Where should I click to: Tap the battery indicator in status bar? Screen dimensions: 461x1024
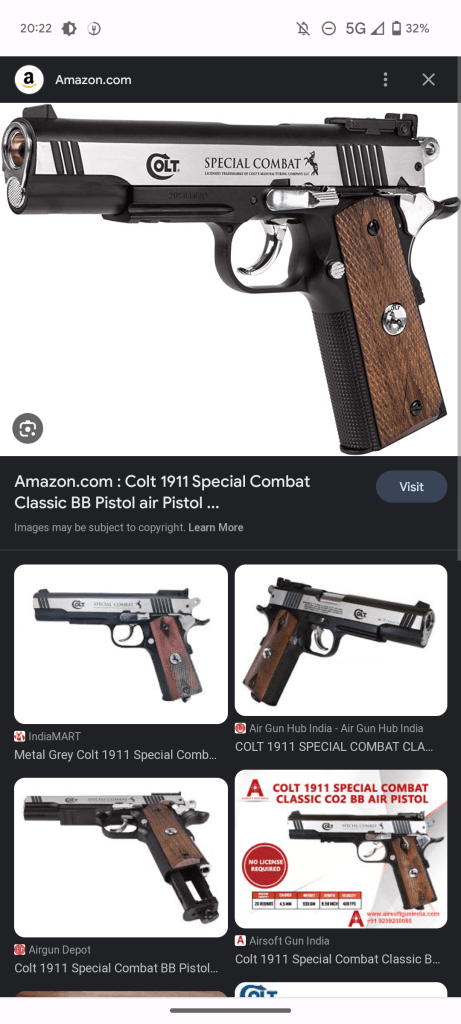396,29
